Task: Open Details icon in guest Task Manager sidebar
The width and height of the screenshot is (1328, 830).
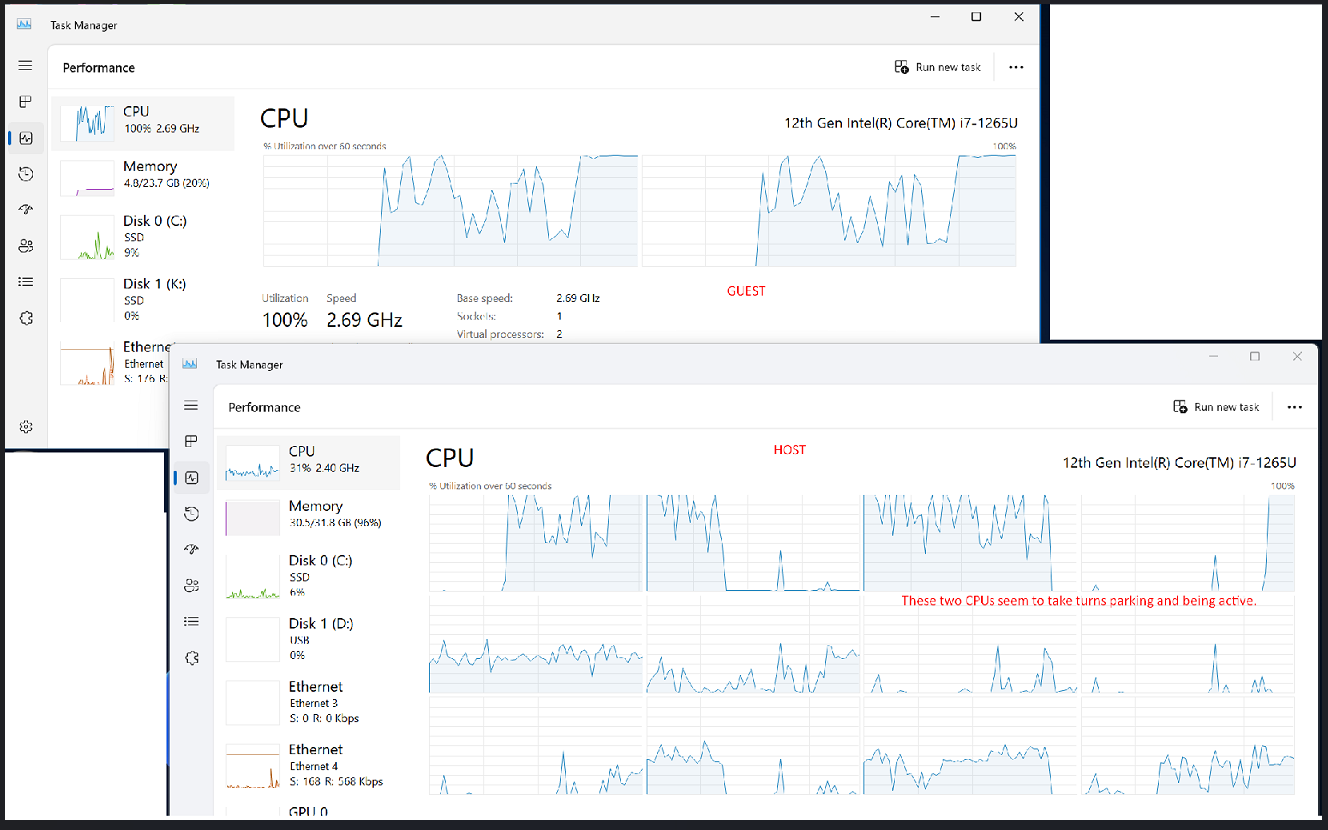Action: click(26, 282)
